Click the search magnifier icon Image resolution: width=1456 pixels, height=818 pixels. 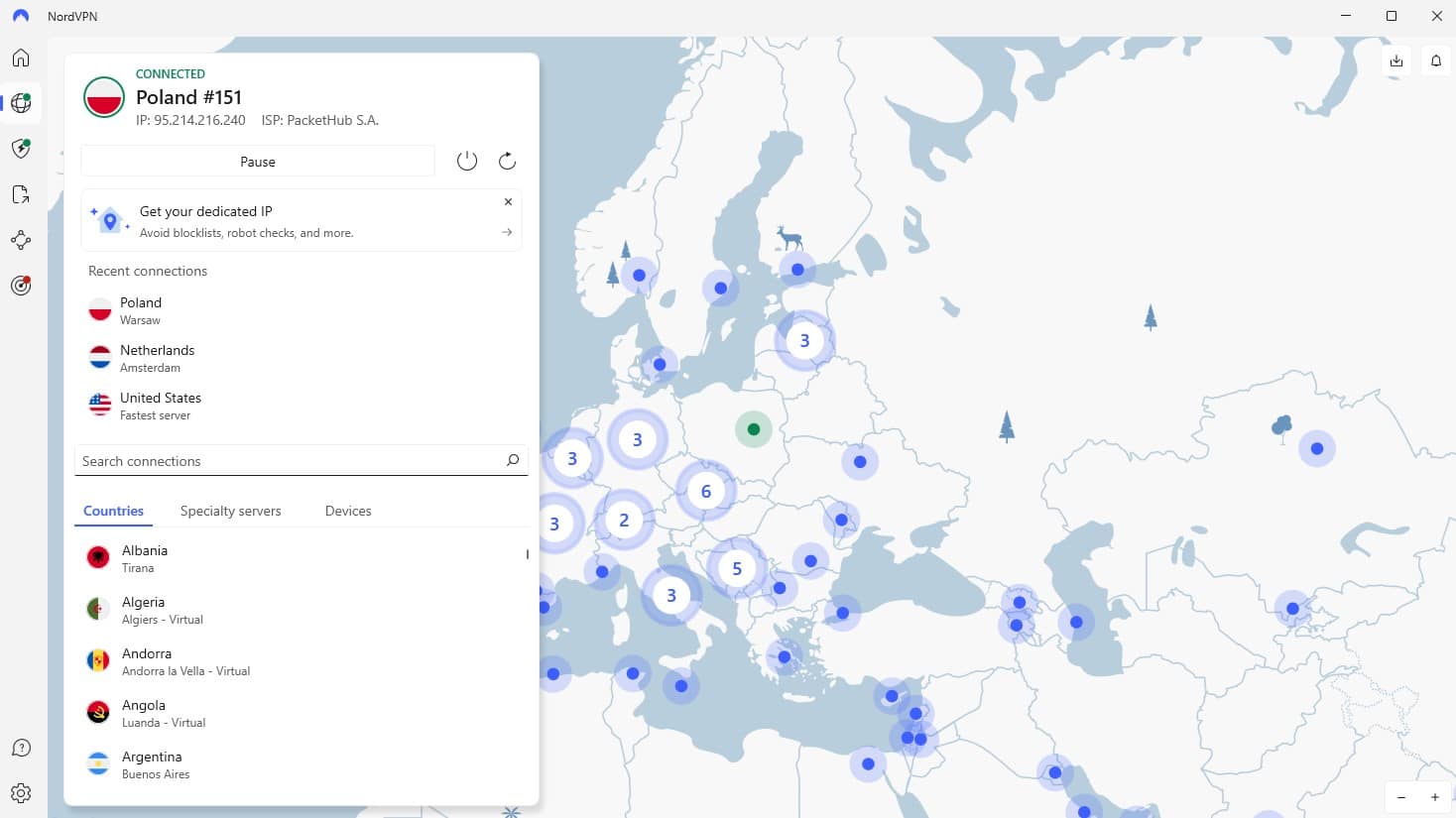tap(513, 460)
